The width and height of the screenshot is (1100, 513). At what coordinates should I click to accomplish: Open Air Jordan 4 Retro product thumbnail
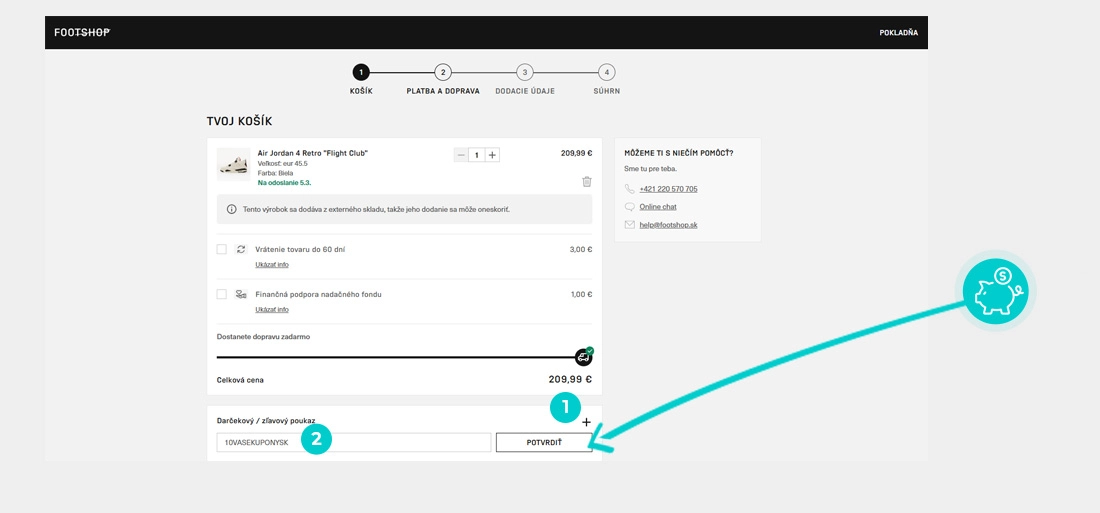[x=234, y=165]
